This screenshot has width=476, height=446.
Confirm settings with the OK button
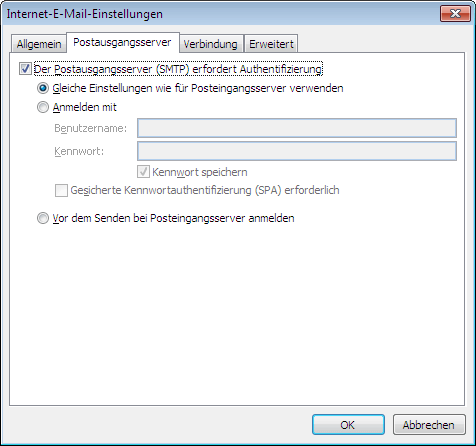(348, 425)
